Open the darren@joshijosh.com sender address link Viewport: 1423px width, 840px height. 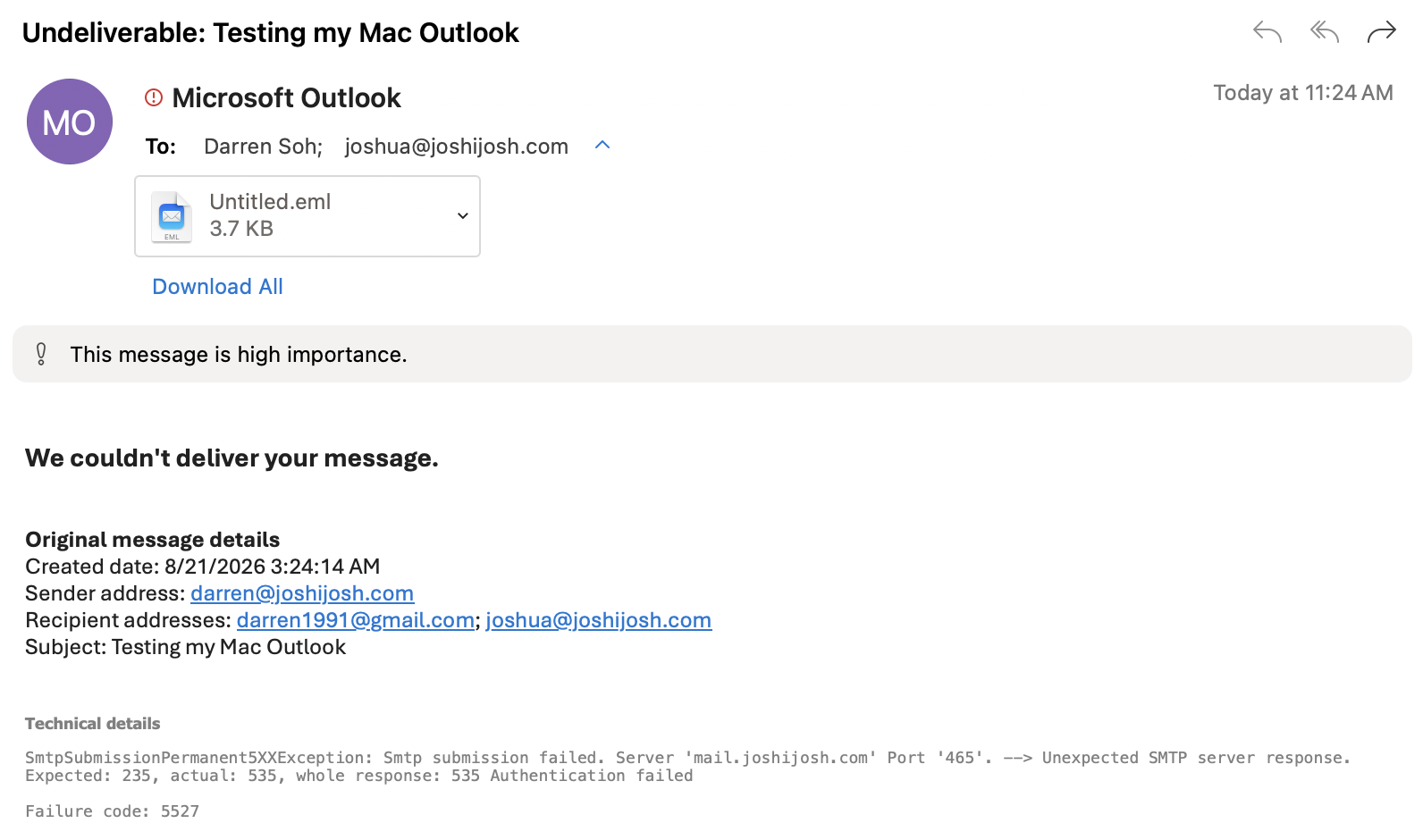[x=302, y=593]
